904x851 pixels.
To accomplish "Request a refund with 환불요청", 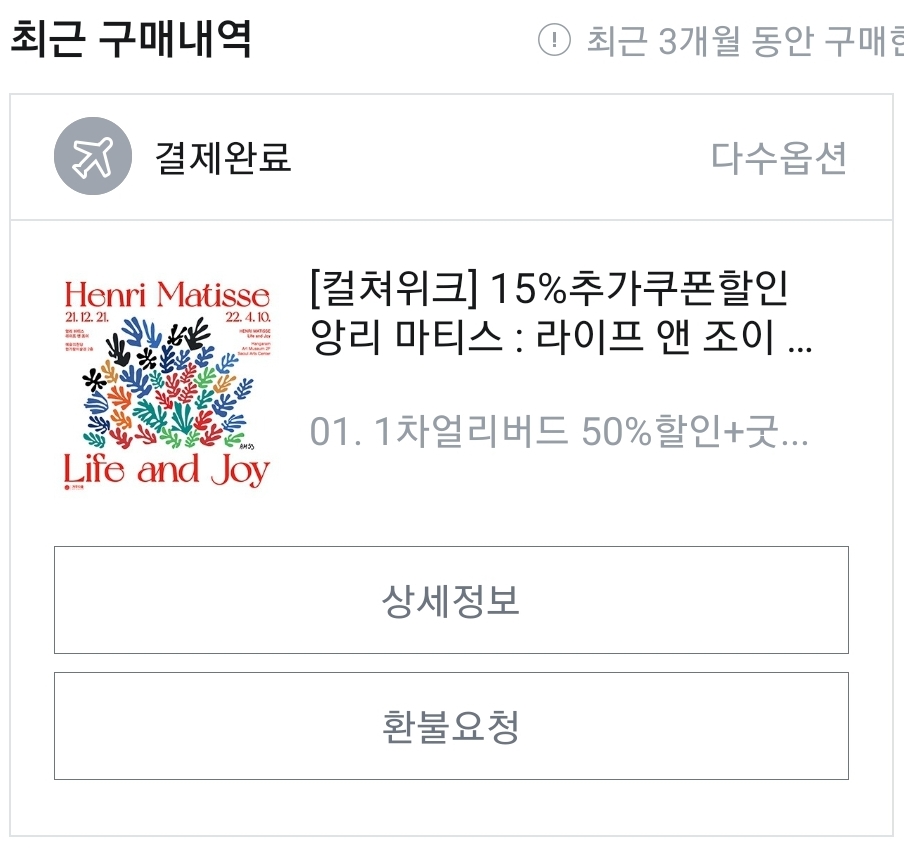I will point(451,726).
